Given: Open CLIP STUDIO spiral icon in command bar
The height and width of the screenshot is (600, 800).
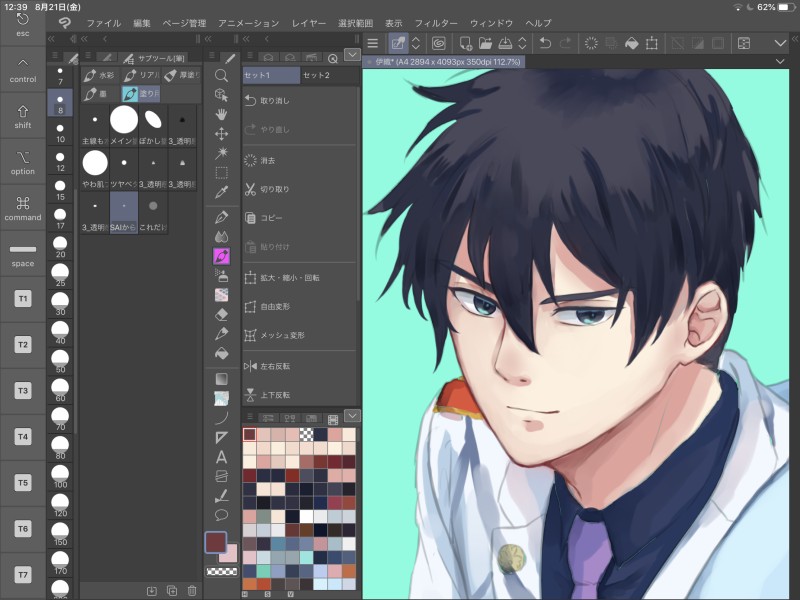Looking at the screenshot, I should (438, 43).
